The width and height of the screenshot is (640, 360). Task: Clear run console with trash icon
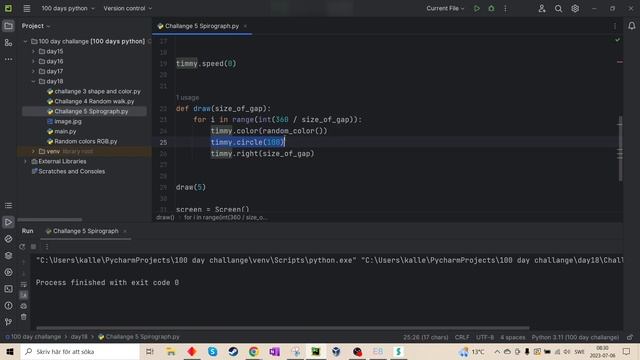(x=24, y=317)
